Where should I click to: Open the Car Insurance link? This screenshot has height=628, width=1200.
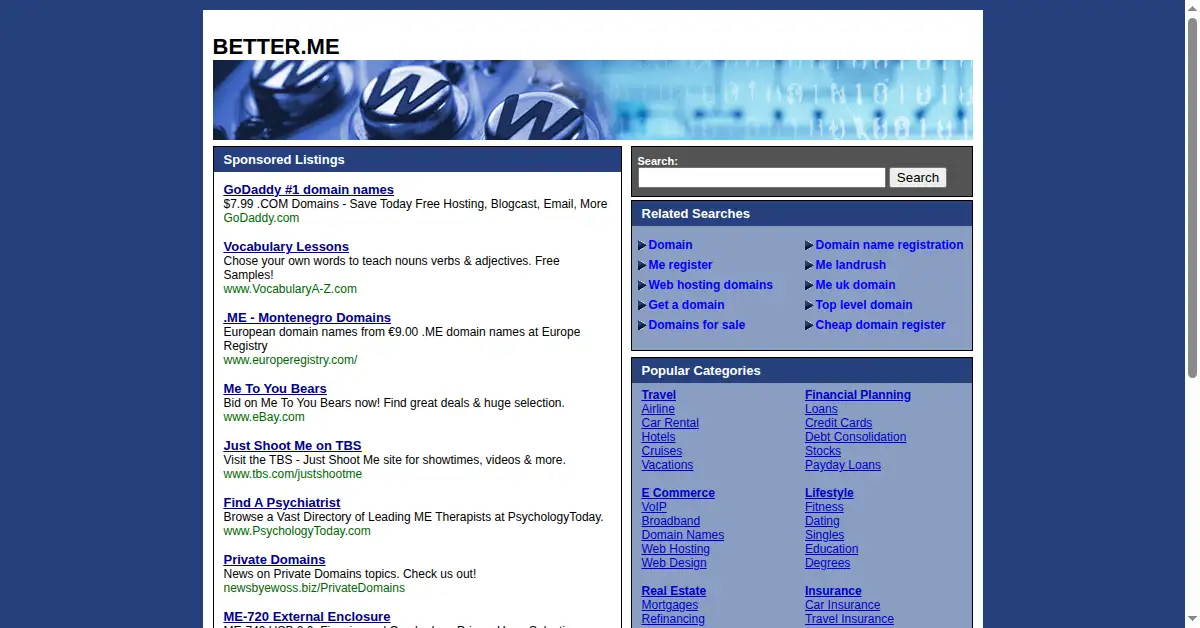point(842,605)
